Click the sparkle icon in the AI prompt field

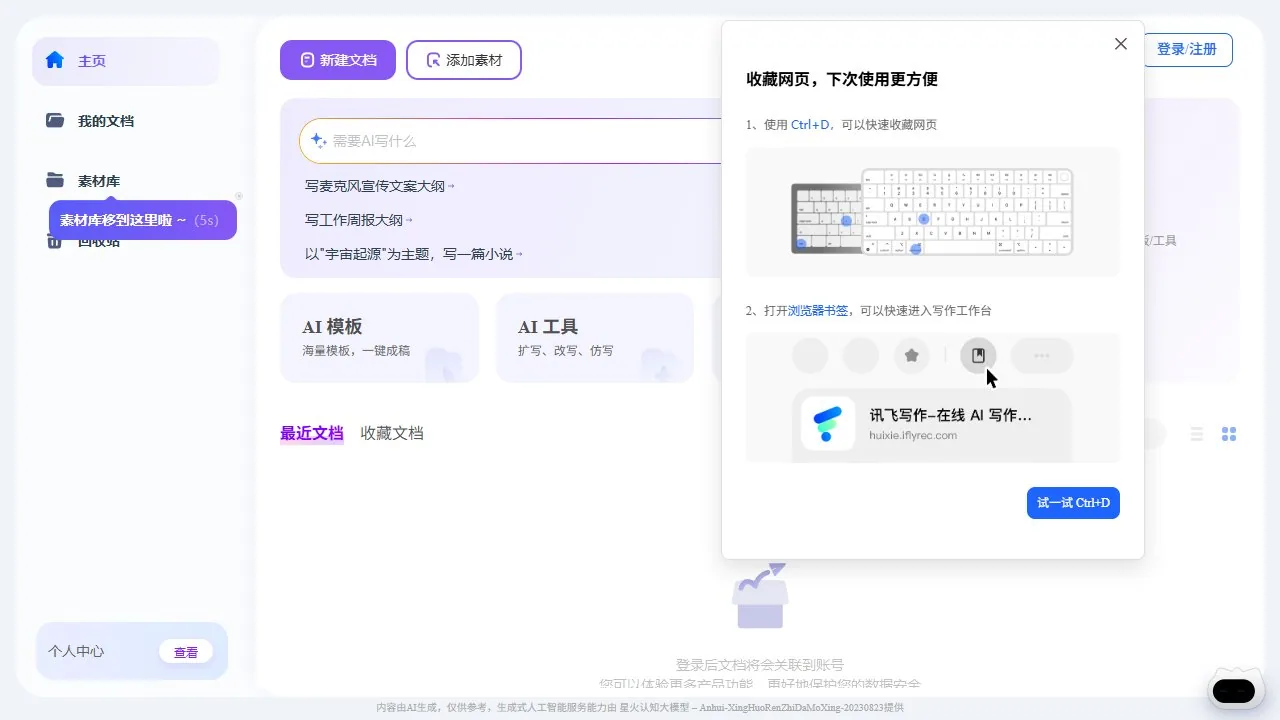(x=318, y=141)
